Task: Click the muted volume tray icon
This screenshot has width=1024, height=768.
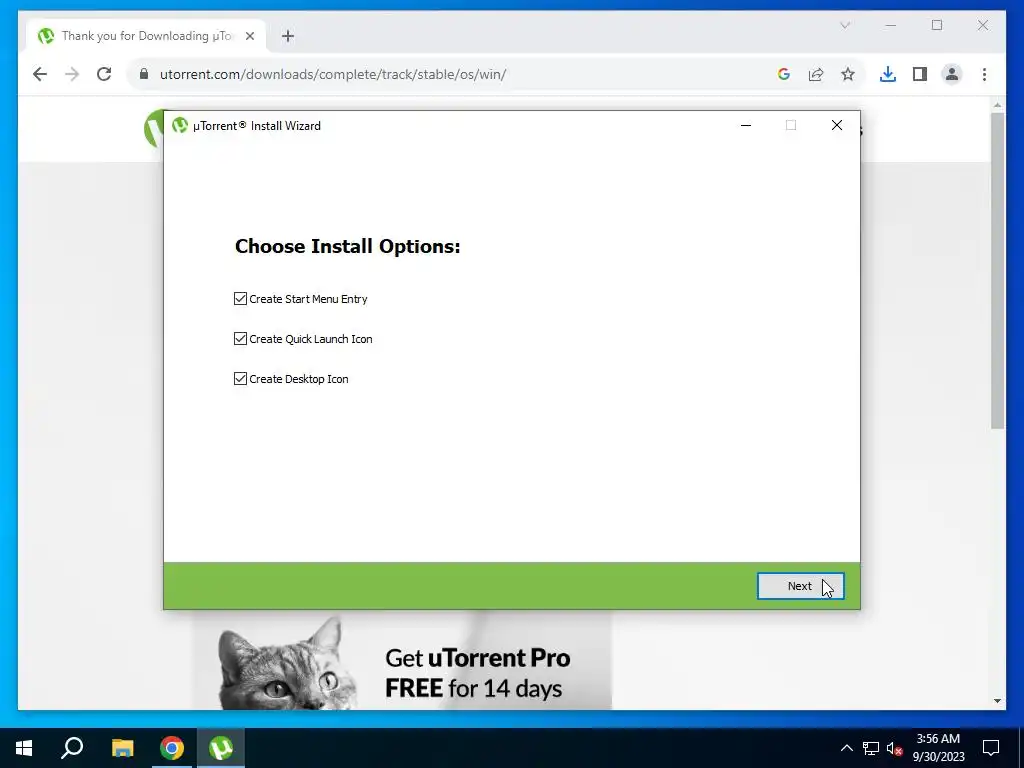Action: pyautogui.click(x=894, y=748)
